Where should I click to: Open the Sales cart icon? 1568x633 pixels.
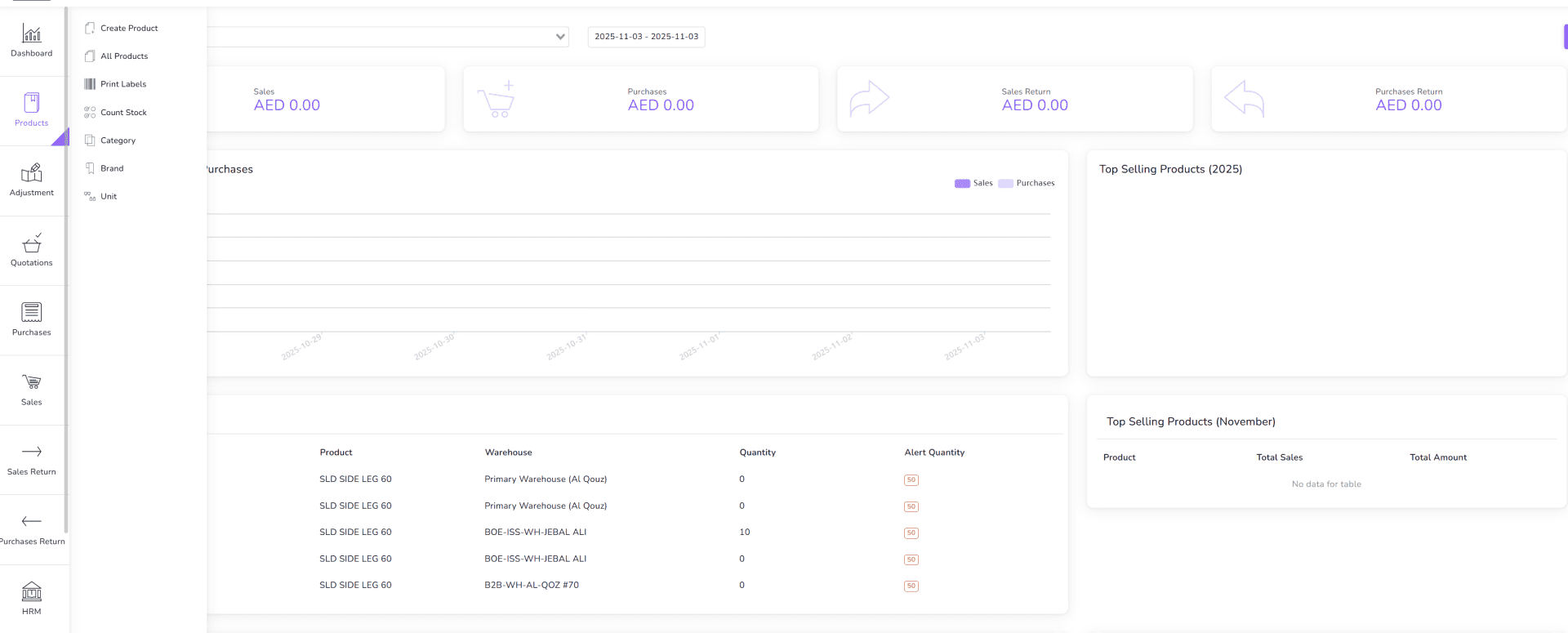[x=32, y=382]
